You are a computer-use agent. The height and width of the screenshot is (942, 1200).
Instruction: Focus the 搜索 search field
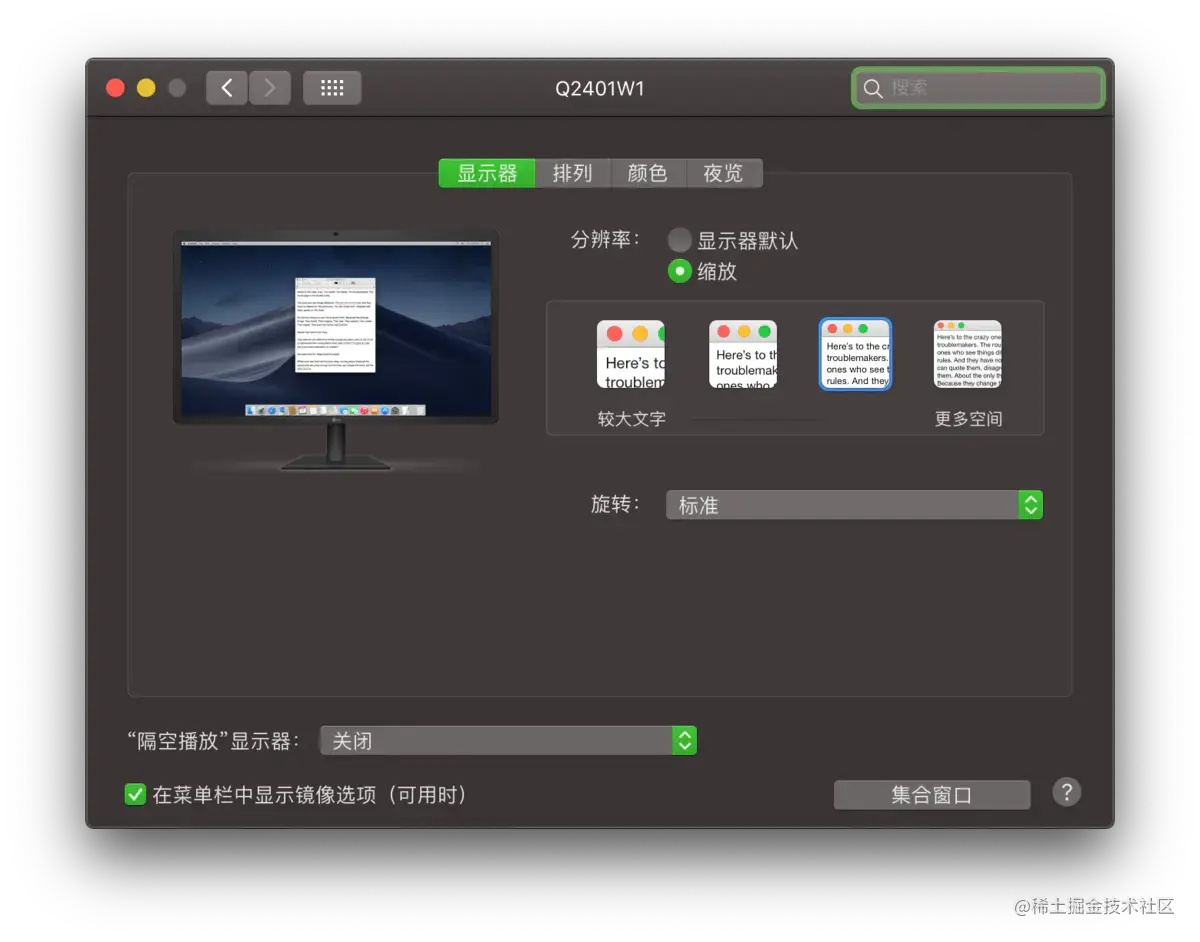[x=978, y=88]
